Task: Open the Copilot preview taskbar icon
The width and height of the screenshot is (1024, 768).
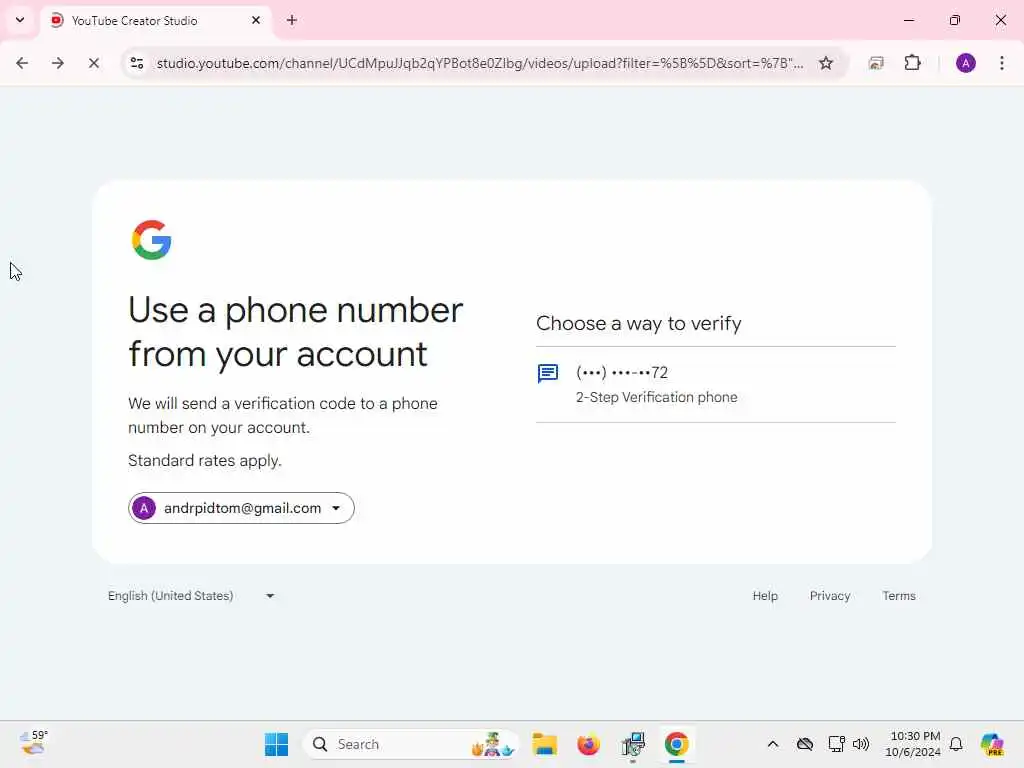Action: [991, 744]
